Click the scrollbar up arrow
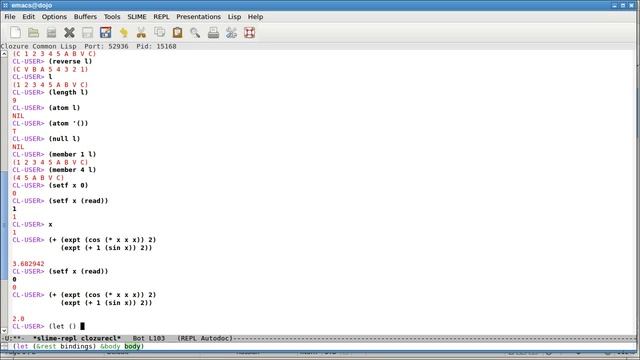 4,54
